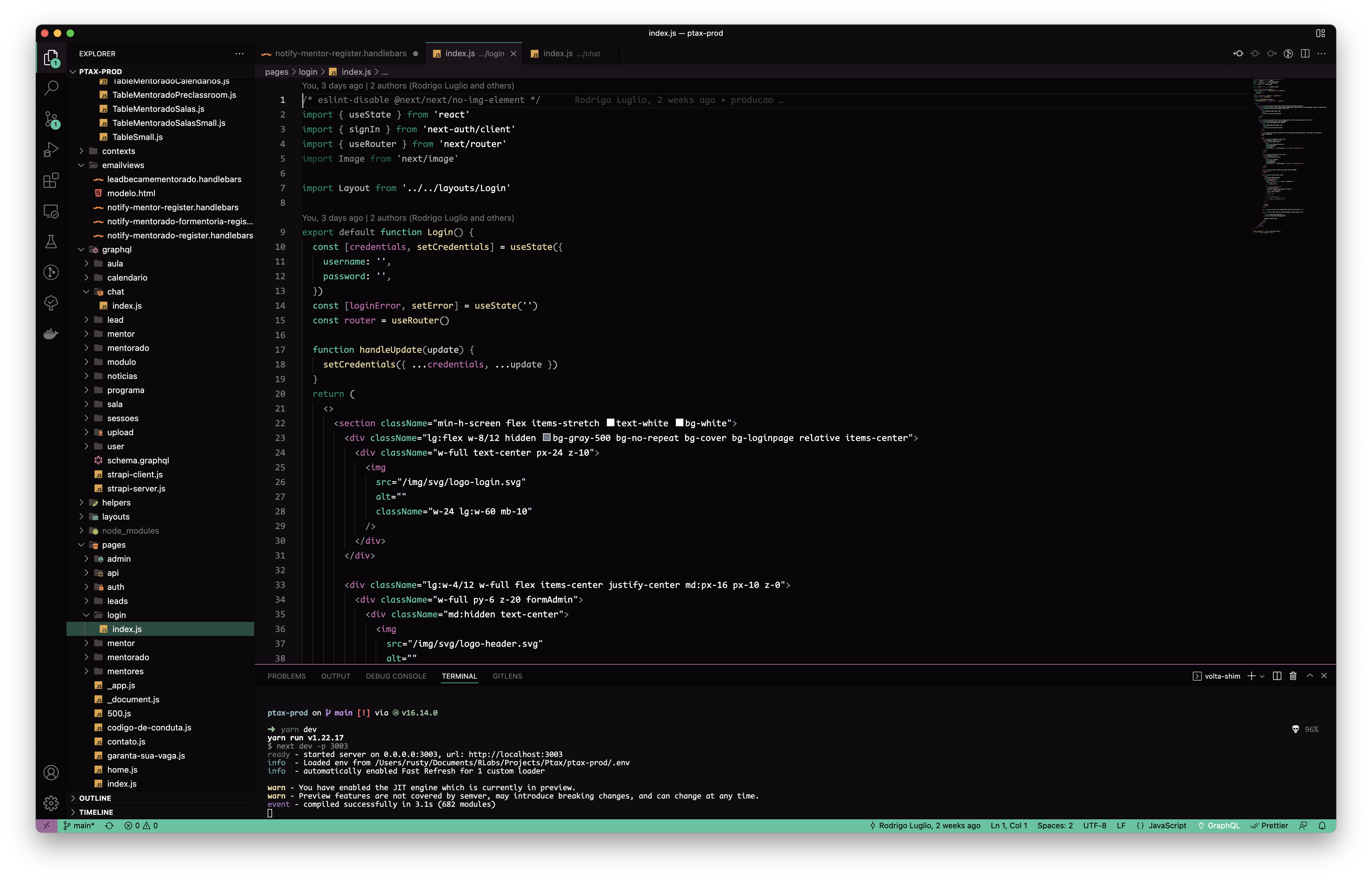Click the main* branch in status bar

(x=79, y=826)
